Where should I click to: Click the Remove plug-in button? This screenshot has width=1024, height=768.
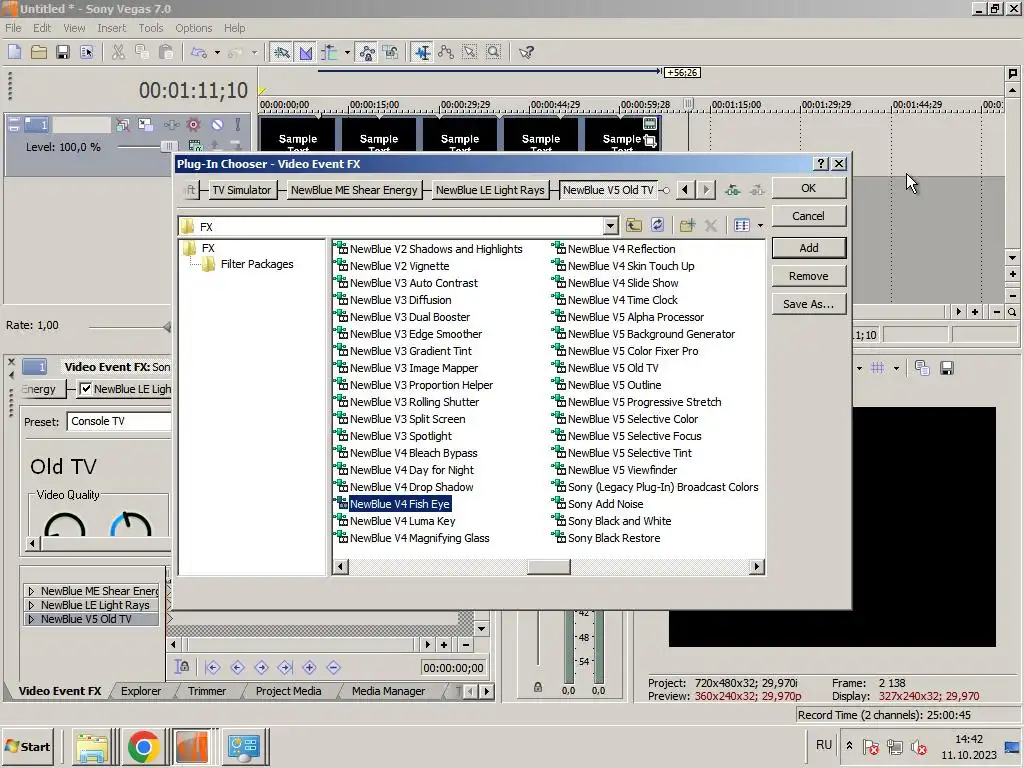point(808,276)
